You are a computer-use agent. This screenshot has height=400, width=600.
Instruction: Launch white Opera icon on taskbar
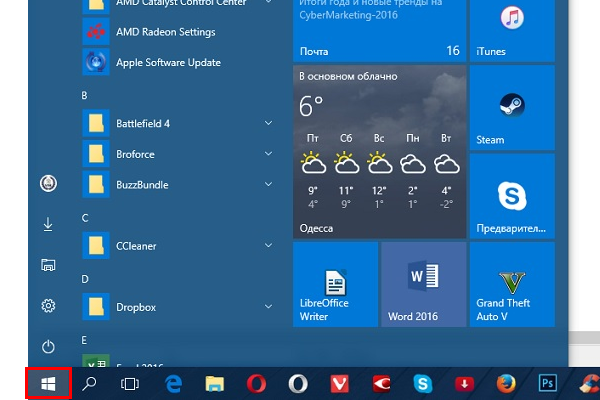pyautogui.click(x=298, y=384)
